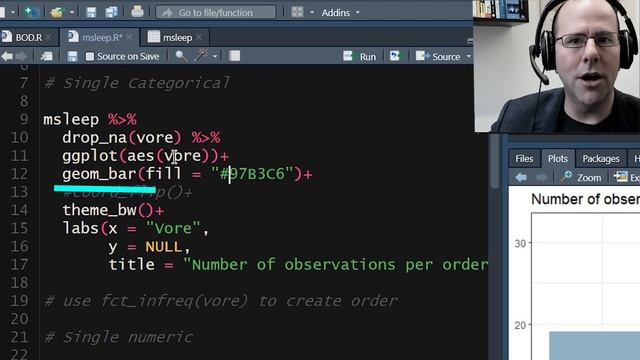Click the "# use fct_infreq(vore)" comment line
The image size is (640, 360).
(220, 301)
